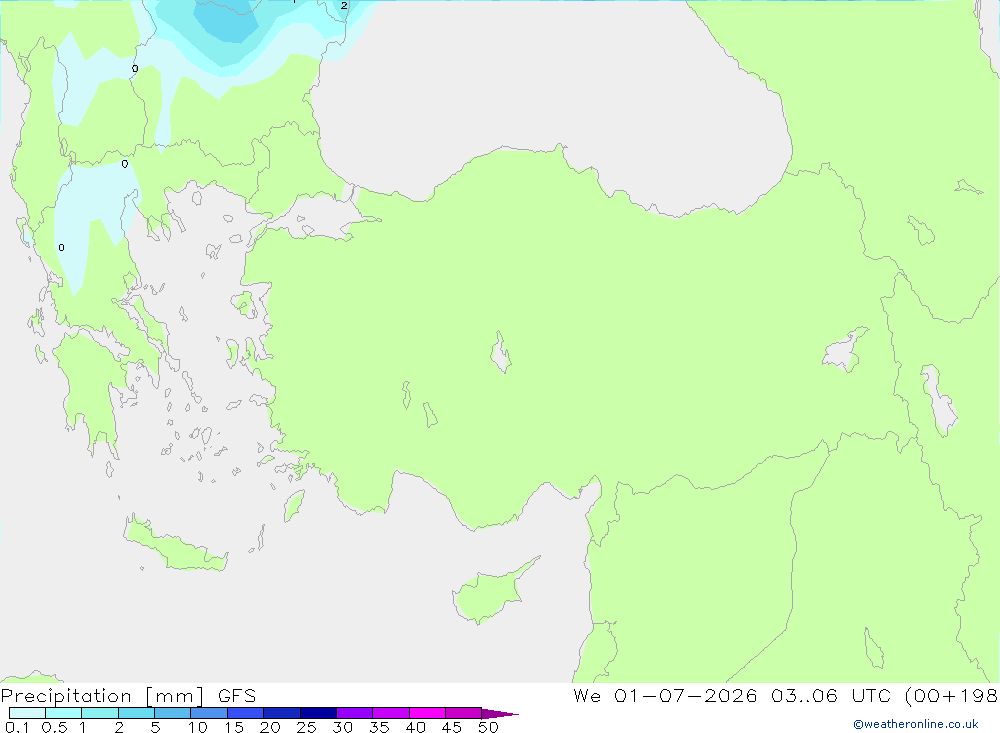The height and width of the screenshot is (733, 1000).
Task: Open the weatheronline.co.uk copyright link
Action: [x=915, y=724]
